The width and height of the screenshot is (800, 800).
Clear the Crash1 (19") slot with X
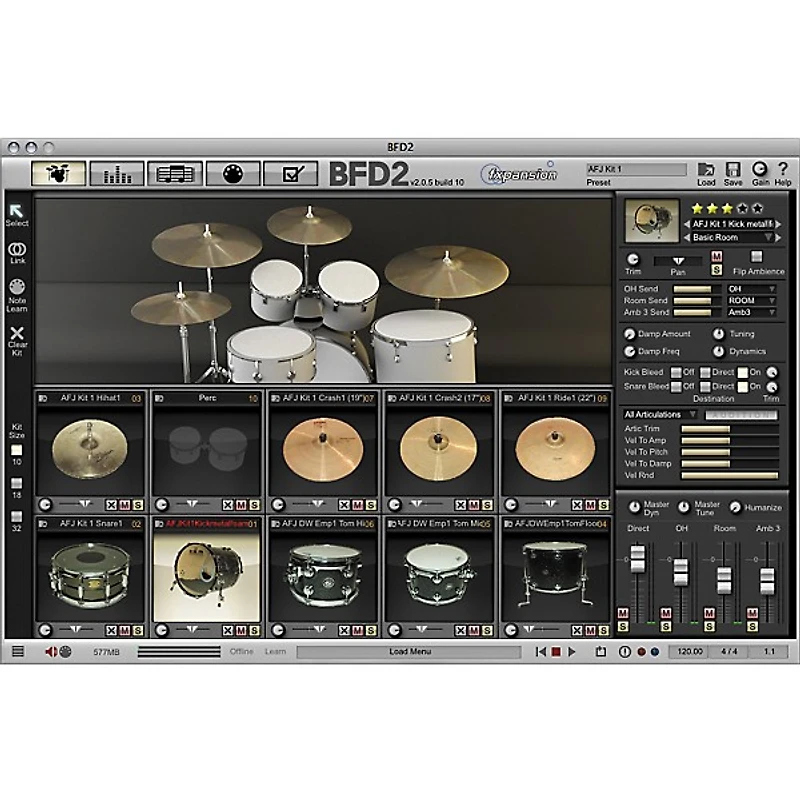[344, 505]
